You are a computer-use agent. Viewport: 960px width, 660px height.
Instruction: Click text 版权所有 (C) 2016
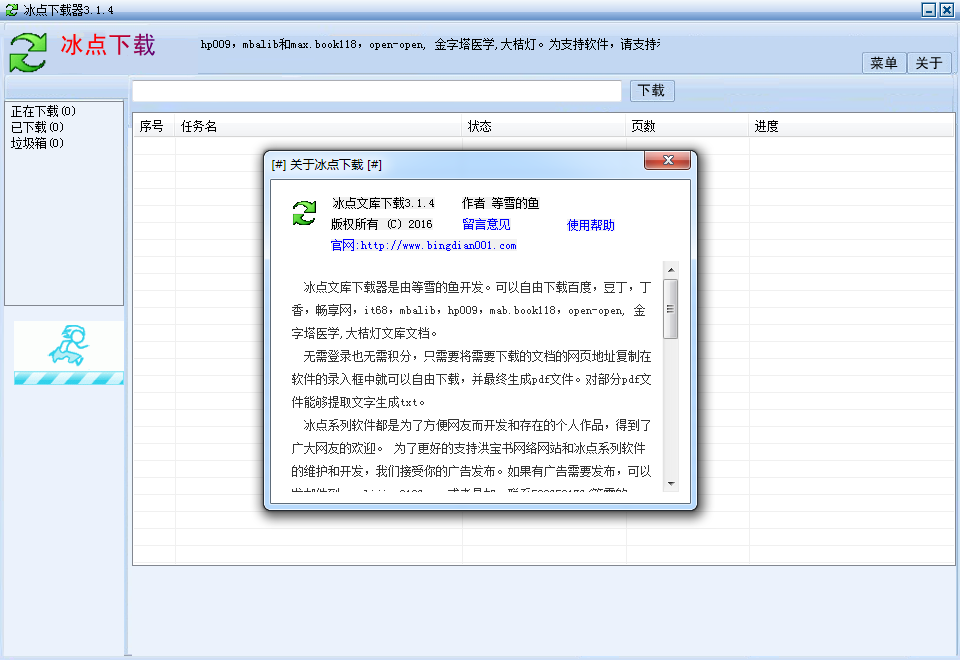point(381,224)
